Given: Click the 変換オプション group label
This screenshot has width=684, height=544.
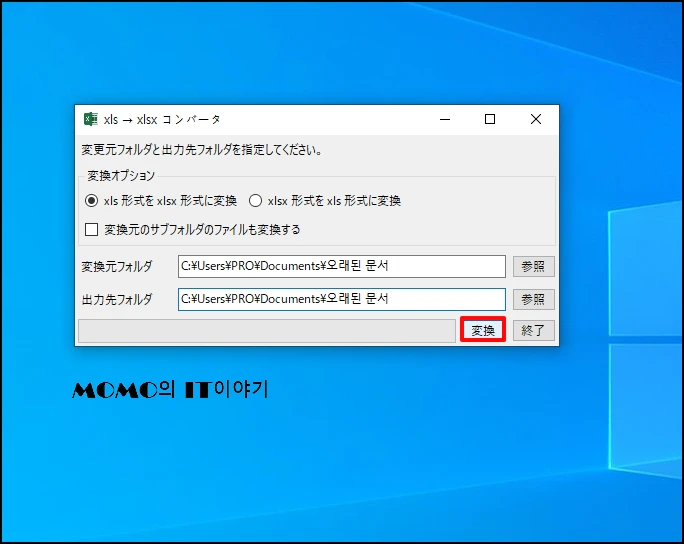Looking at the screenshot, I should (121, 175).
